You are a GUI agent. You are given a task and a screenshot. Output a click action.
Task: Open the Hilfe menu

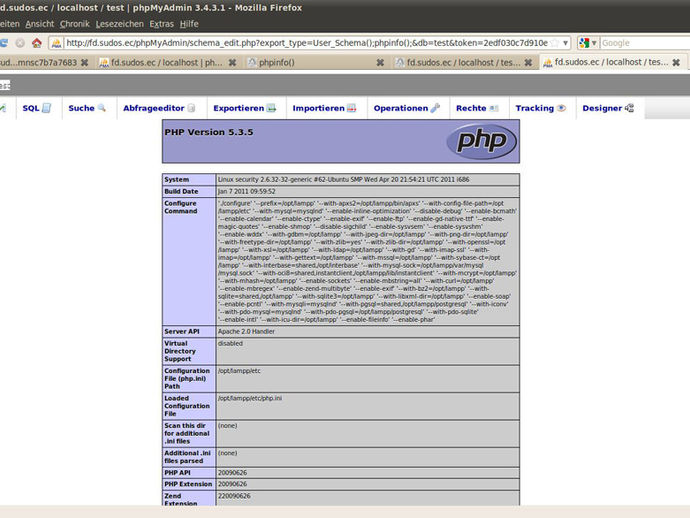click(x=189, y=24)
